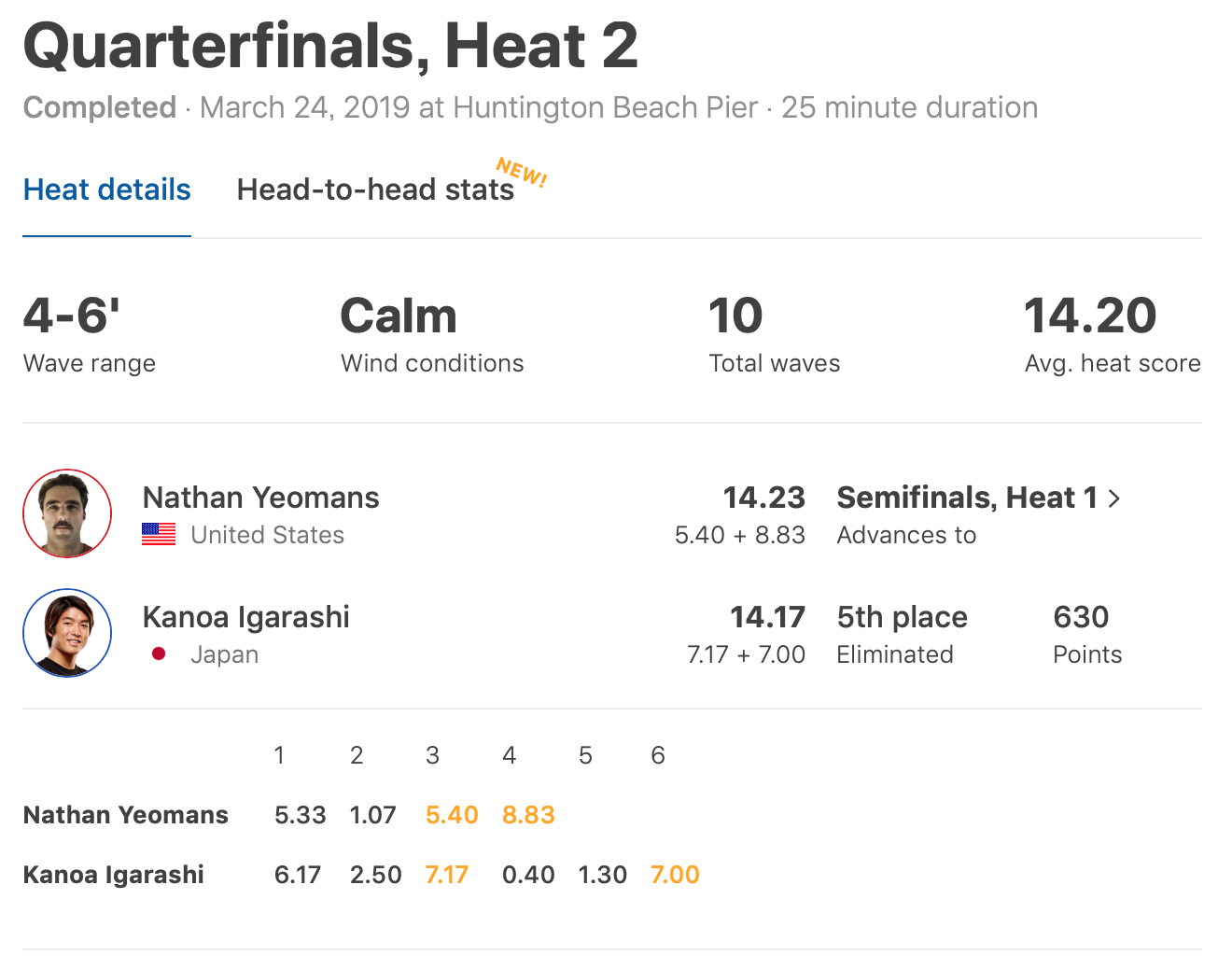
Task: Open the Semifinals, Heat 1 link
Action: (x=967, y=499)
